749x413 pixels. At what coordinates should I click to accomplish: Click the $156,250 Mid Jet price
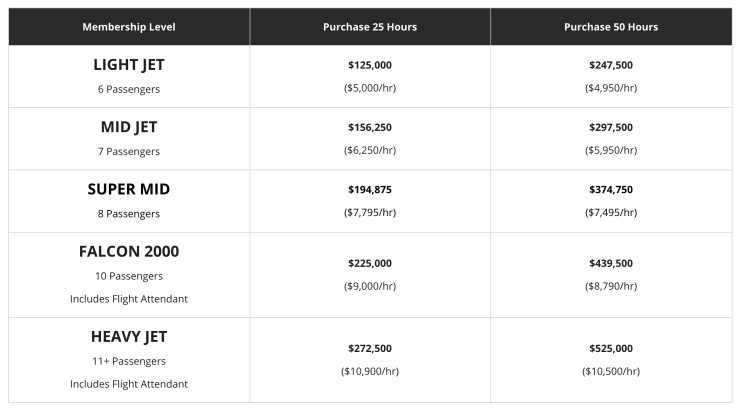tap(370, 127)
